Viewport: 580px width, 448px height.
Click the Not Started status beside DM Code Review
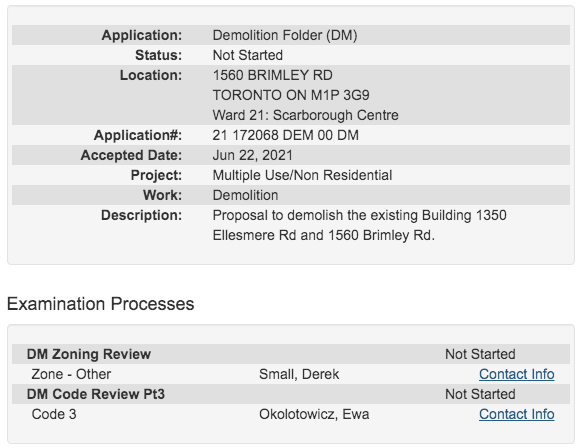[x=480, y=394]
